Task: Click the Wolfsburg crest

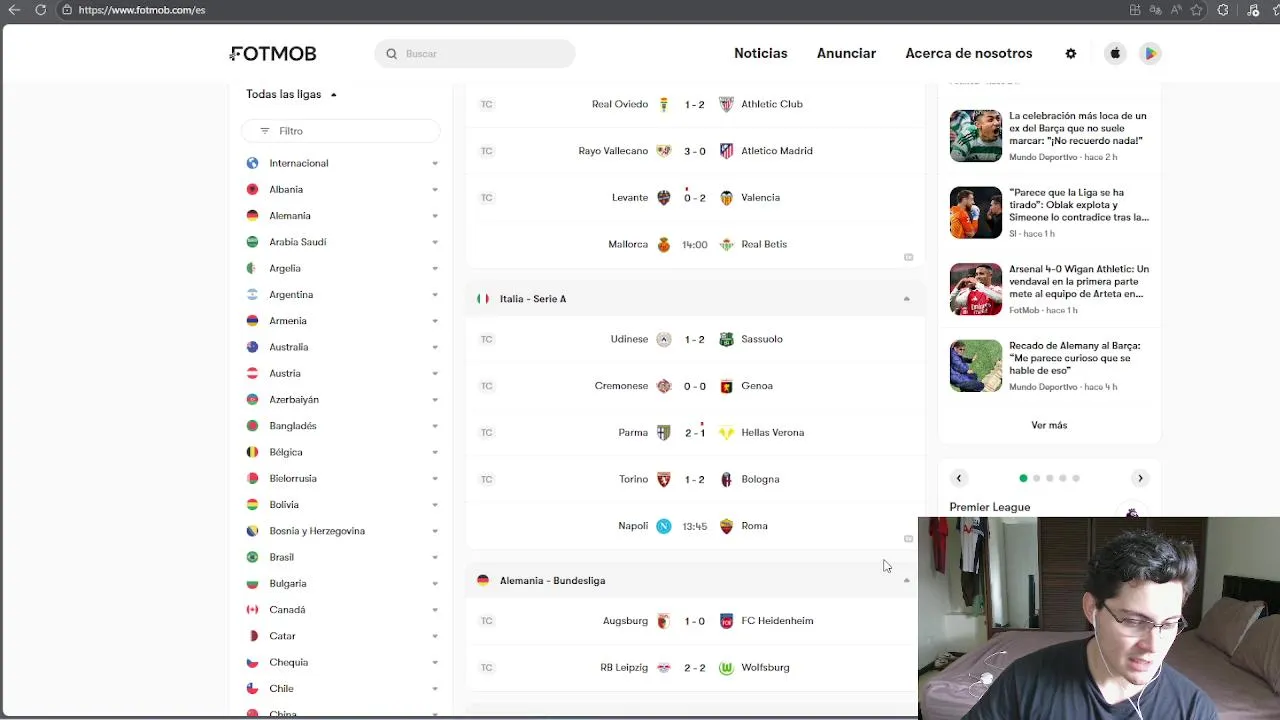Action: click(726, 668)
